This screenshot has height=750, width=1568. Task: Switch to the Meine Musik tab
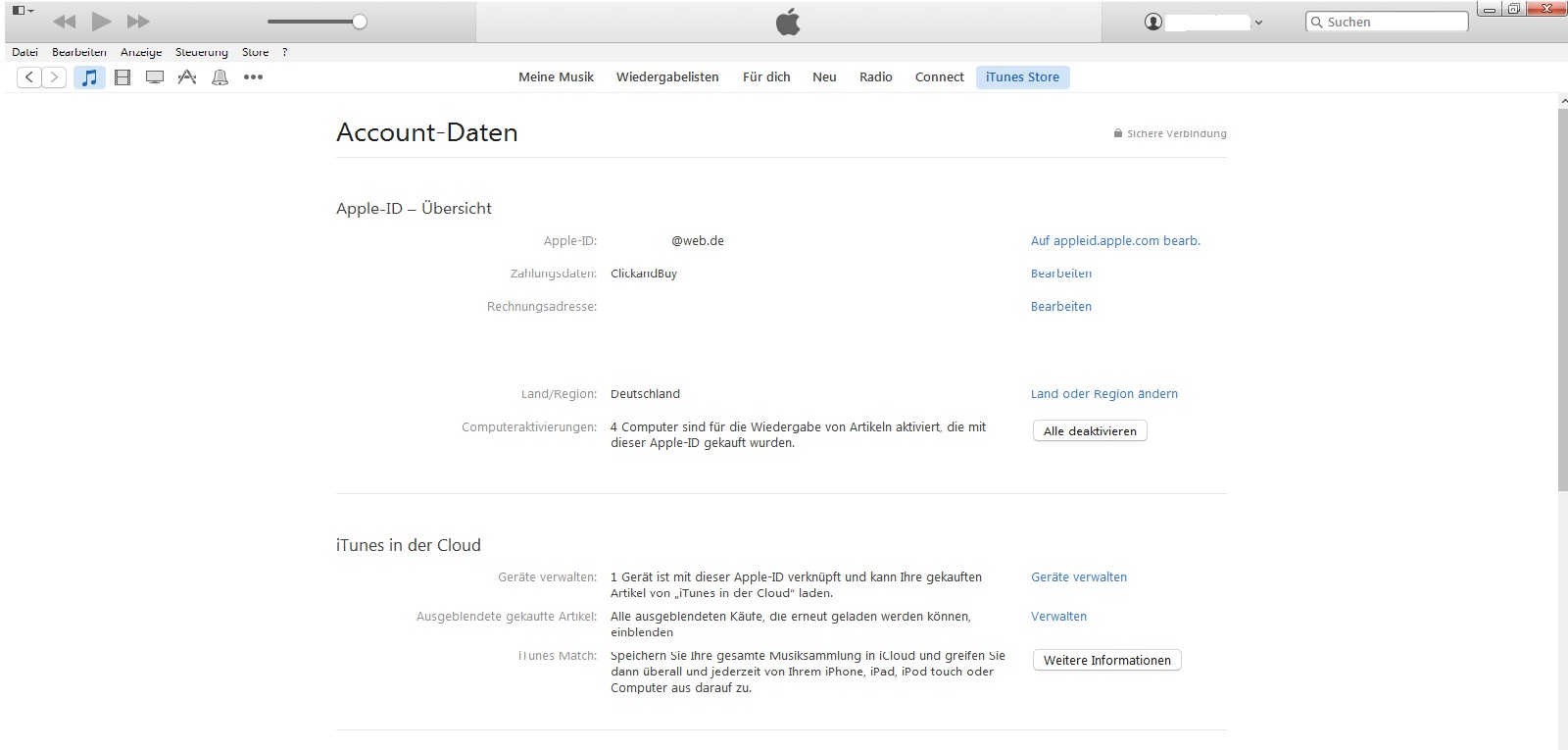coord(556,77)
